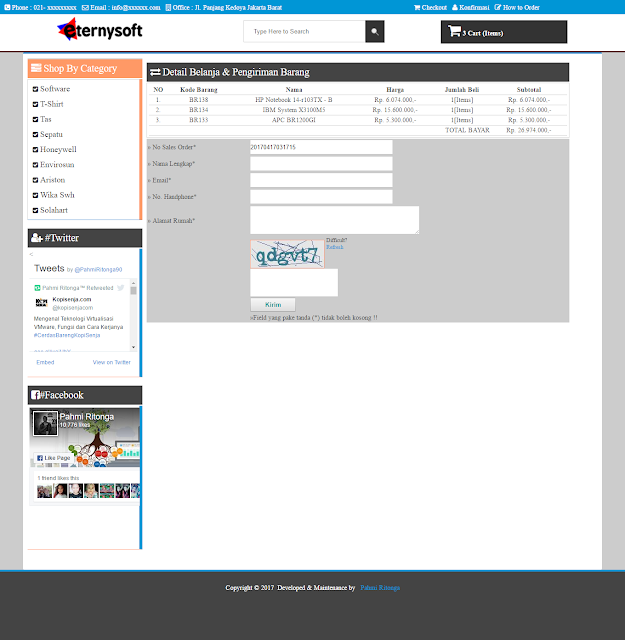Focus the No. Handphone input field

321,197
